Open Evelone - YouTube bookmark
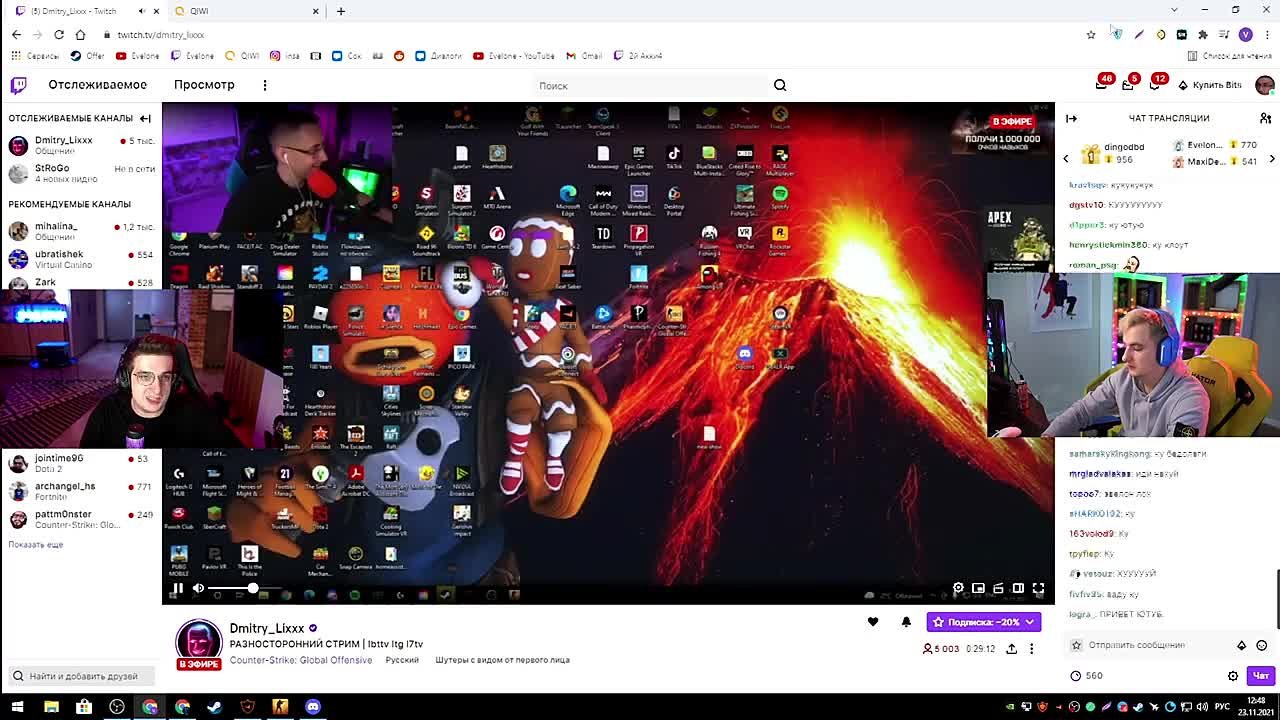Image resolution: width=1280 pixels, height=720 pixels. pos(514,56)
